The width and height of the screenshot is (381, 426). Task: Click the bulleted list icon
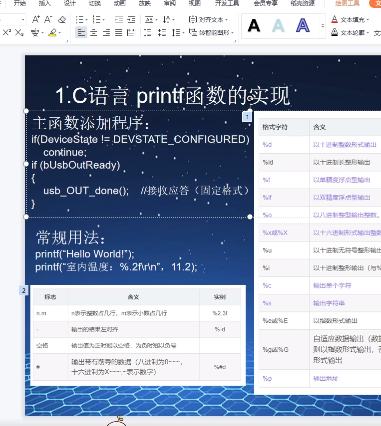(79, 20)
